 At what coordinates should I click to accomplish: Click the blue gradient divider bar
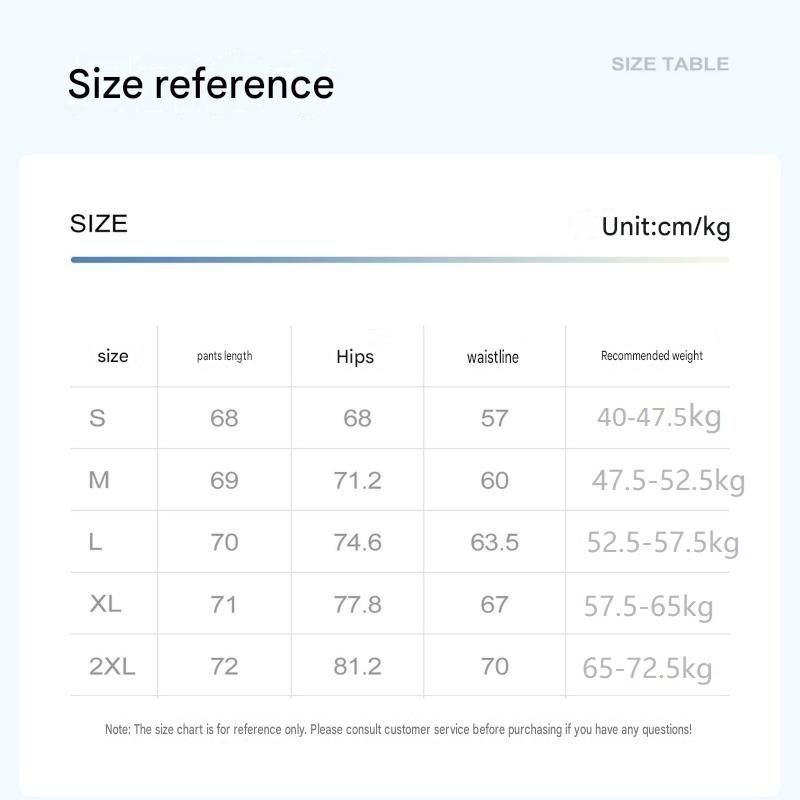pos(400,260)
